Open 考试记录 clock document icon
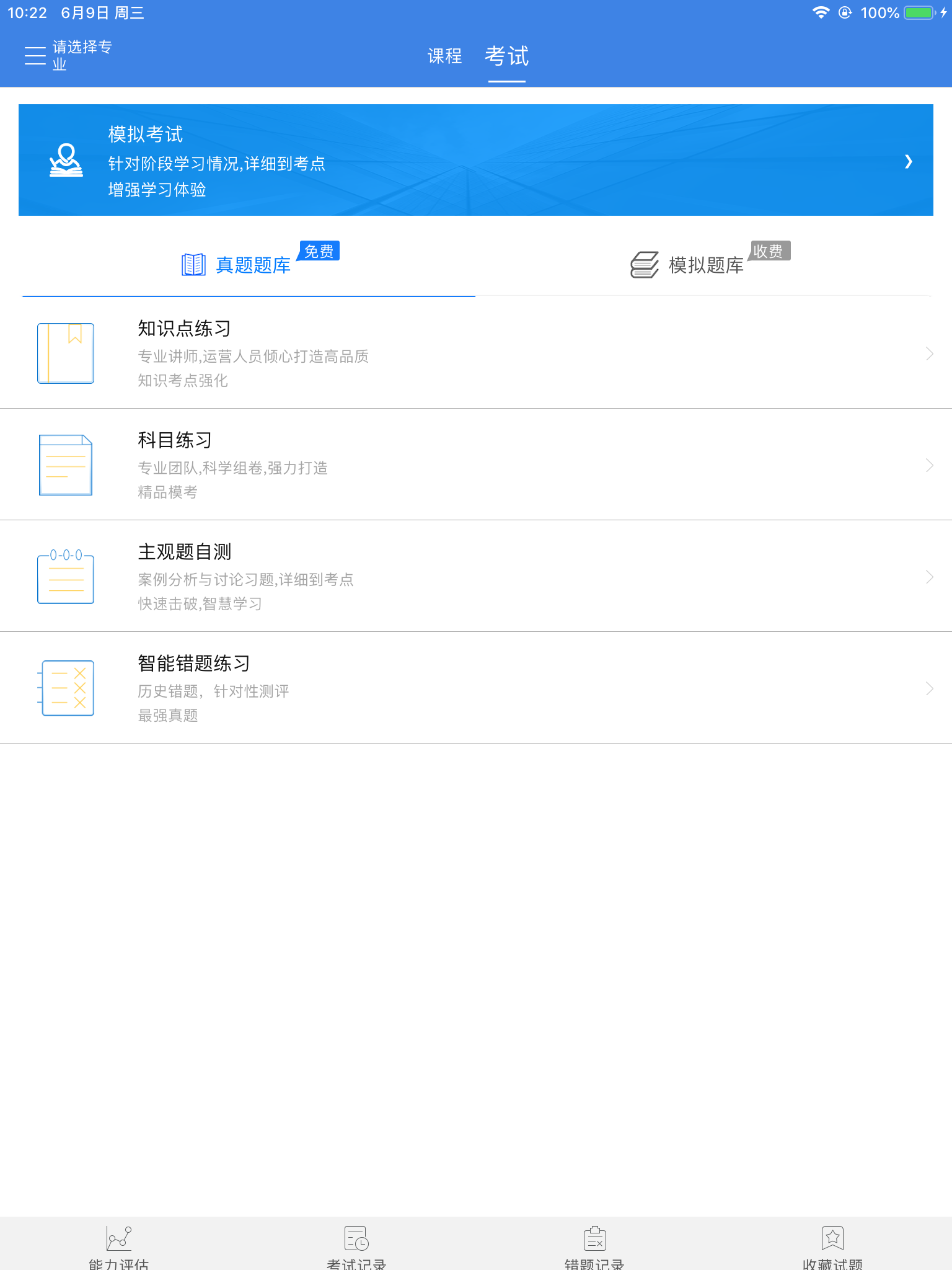 356,1238
